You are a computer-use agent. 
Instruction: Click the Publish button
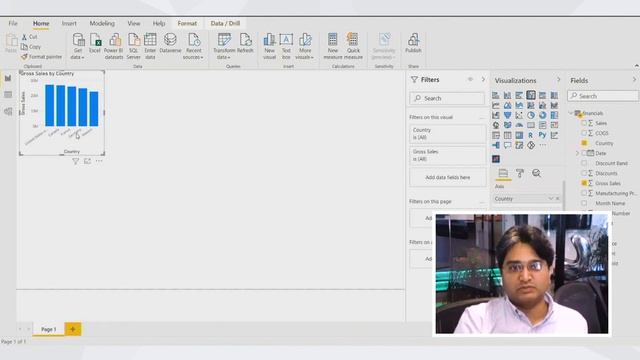(x=413, y=43)
